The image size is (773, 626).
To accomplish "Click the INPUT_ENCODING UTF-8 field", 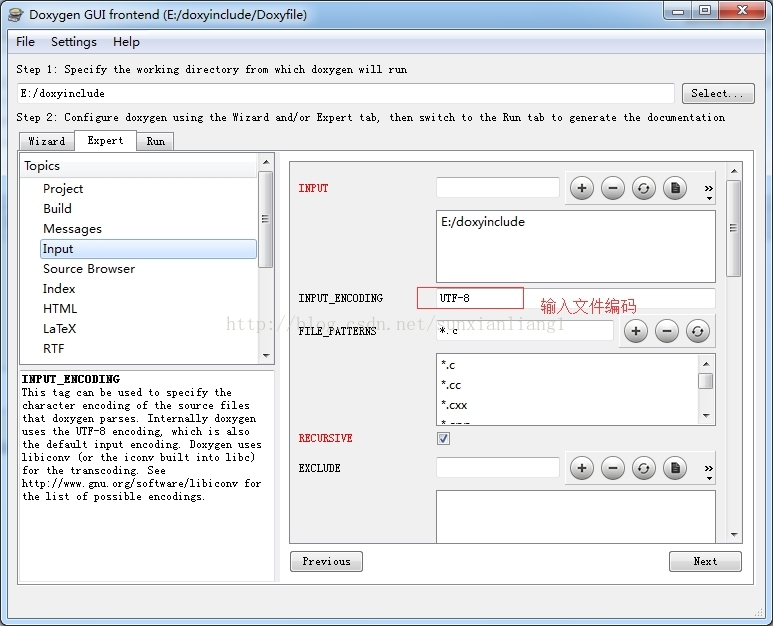I will [x=576, y=298].
